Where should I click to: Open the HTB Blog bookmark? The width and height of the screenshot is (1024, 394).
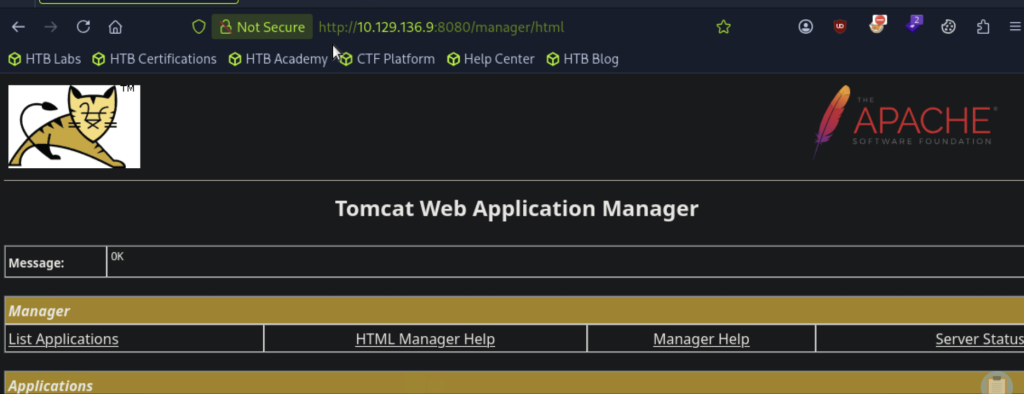[x=583, y=59]
